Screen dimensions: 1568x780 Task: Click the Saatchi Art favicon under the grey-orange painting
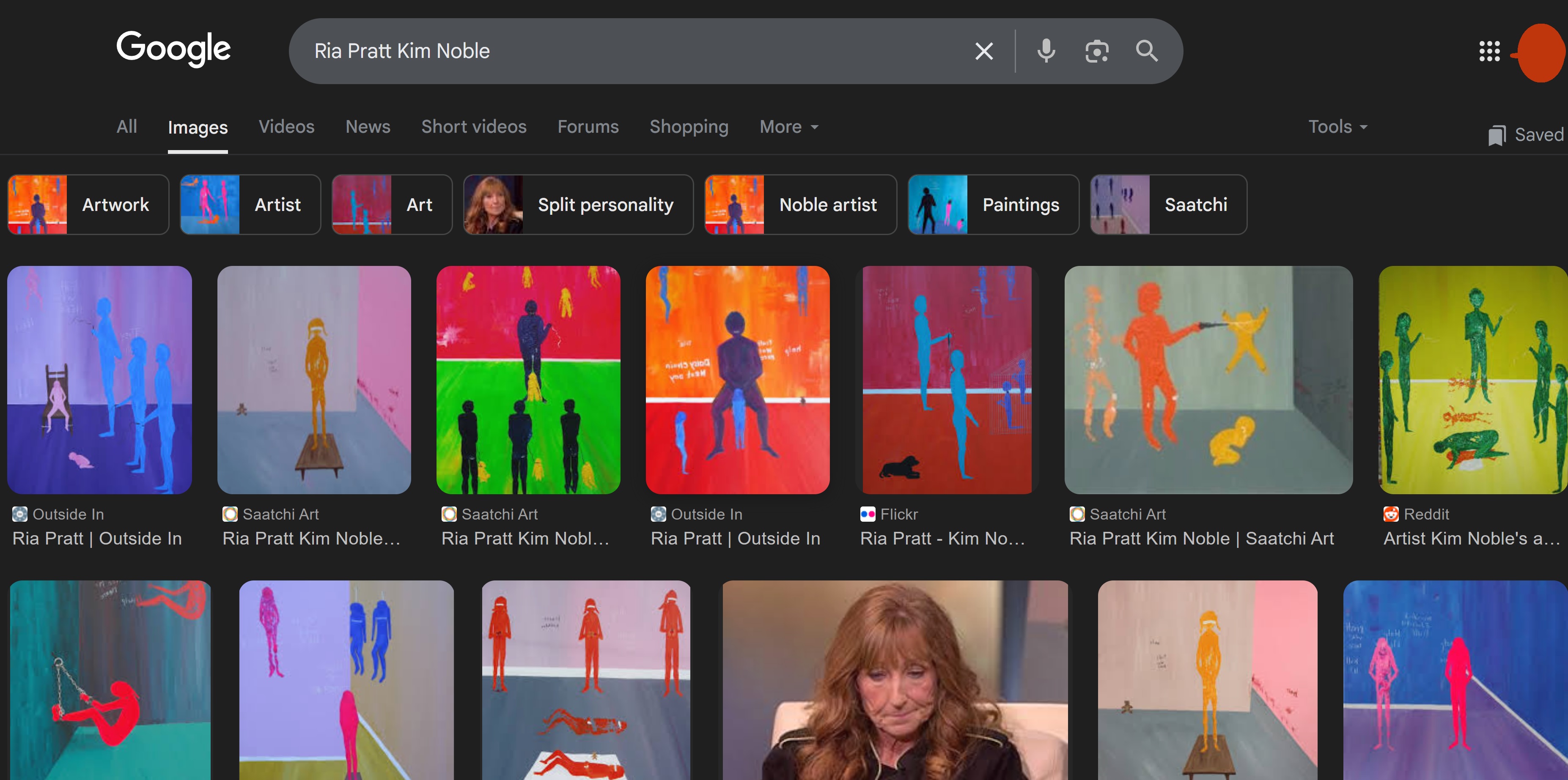tap(1077, 514)
